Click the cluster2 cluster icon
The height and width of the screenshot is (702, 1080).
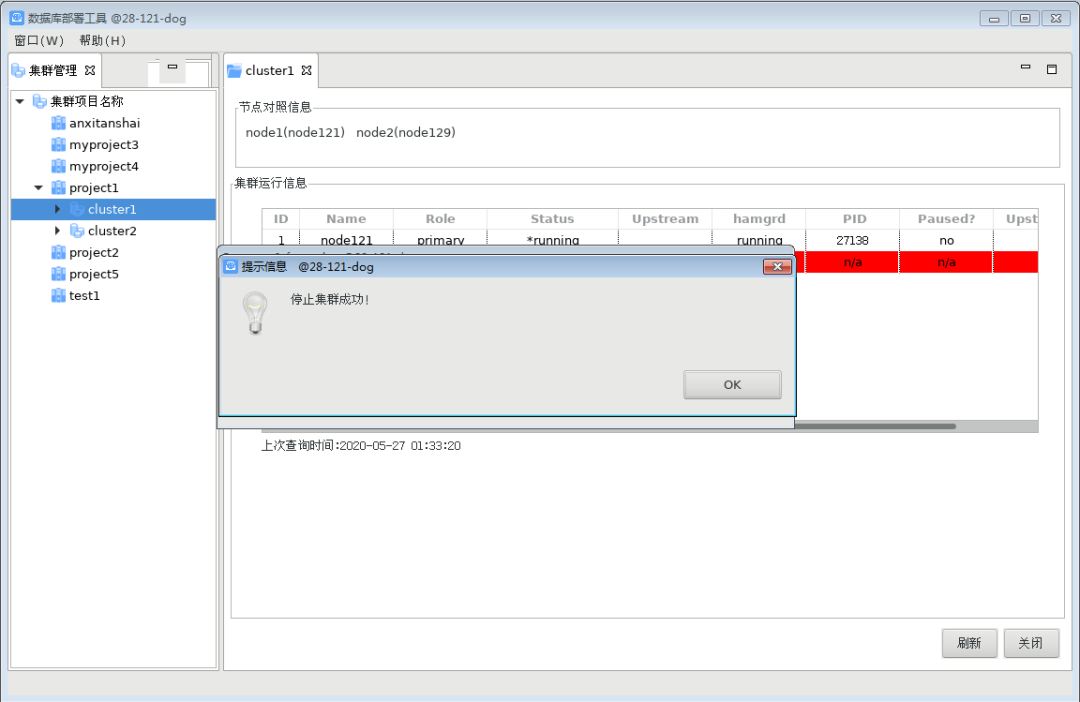click(x=77, y=231)
